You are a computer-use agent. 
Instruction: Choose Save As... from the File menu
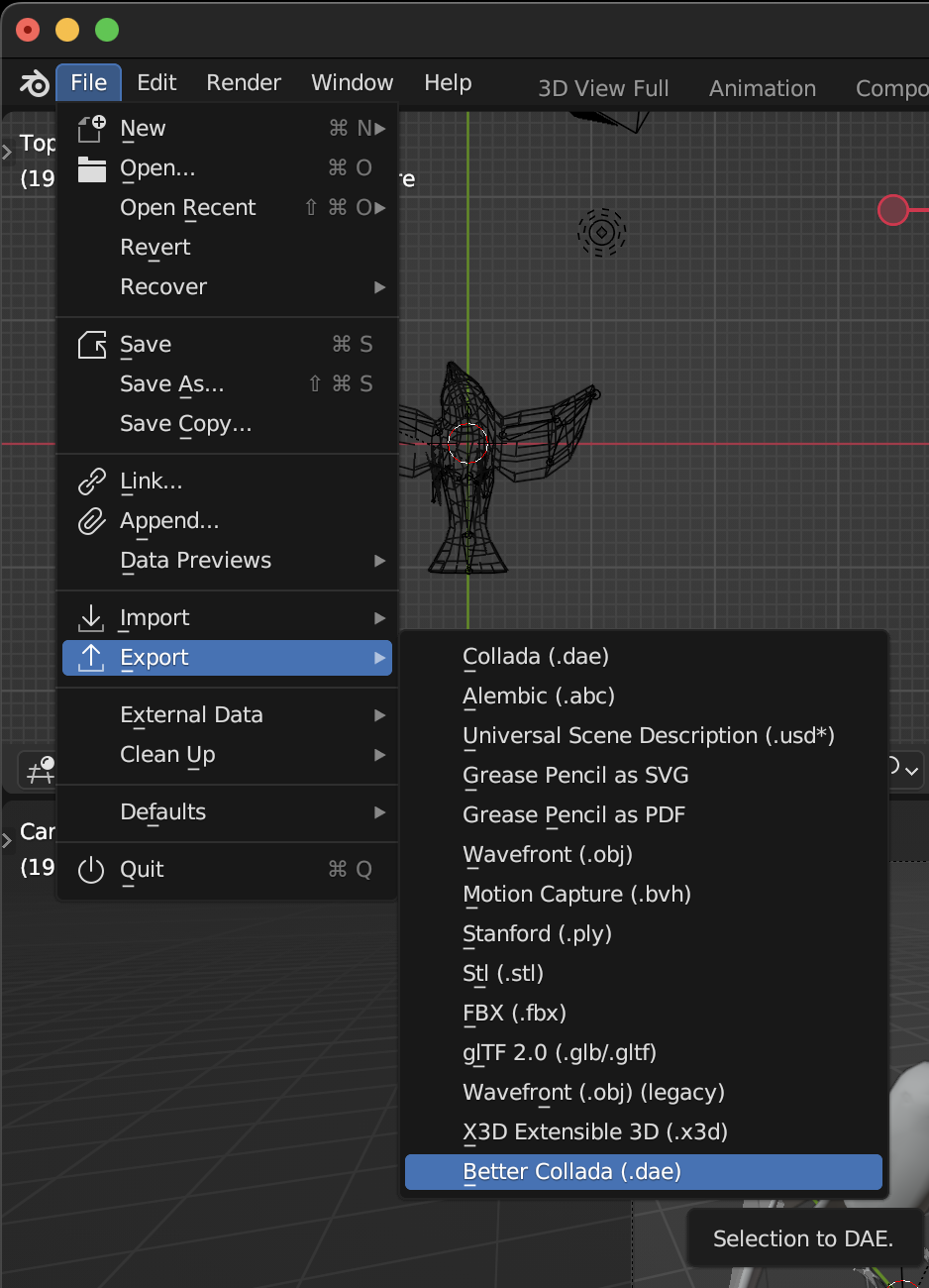[228, 384]
